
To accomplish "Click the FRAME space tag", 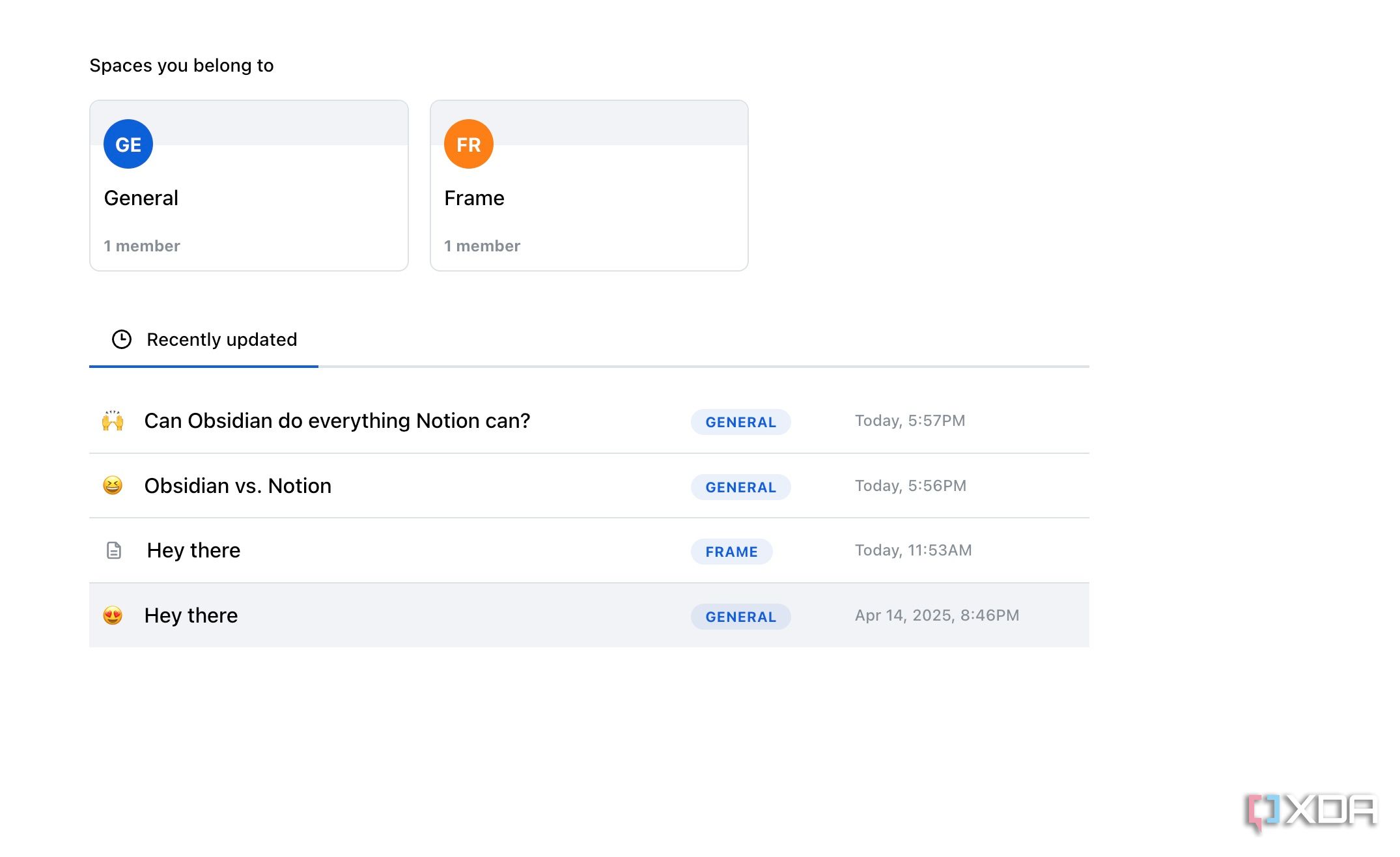I will tap(732, 552).
